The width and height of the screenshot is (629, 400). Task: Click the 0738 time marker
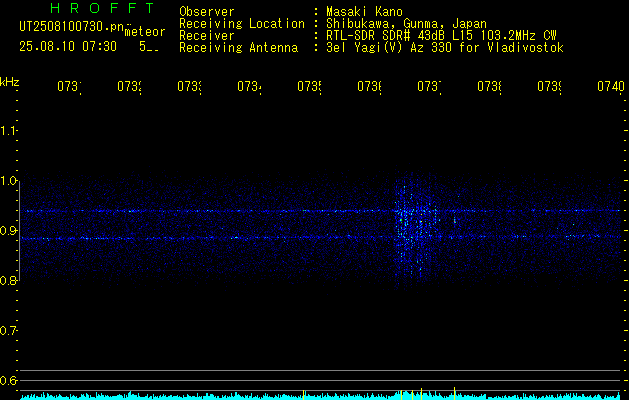pos(489,86)
